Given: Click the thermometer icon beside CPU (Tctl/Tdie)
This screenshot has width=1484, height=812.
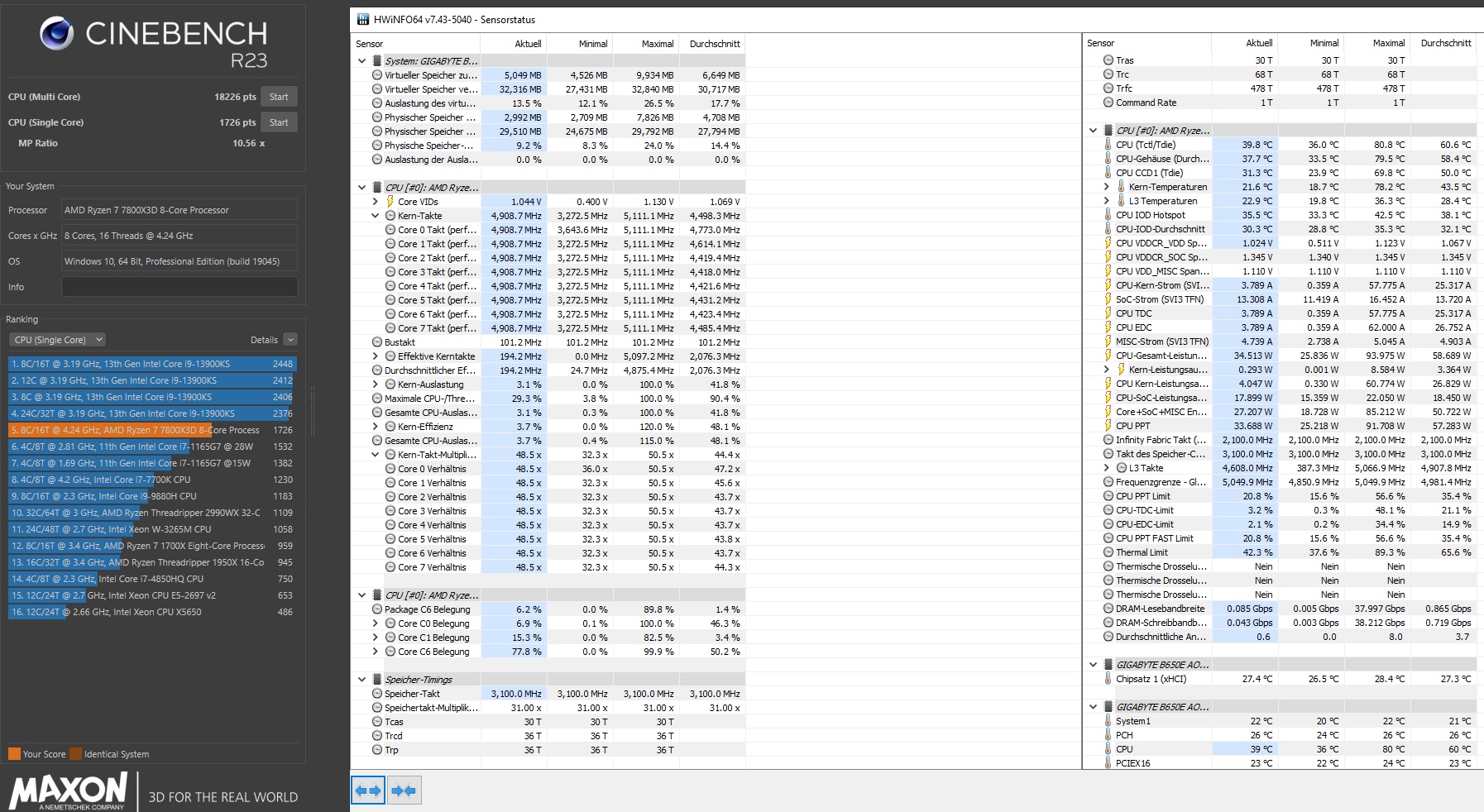Looking at the screenshot, I should pos(1108,144).
